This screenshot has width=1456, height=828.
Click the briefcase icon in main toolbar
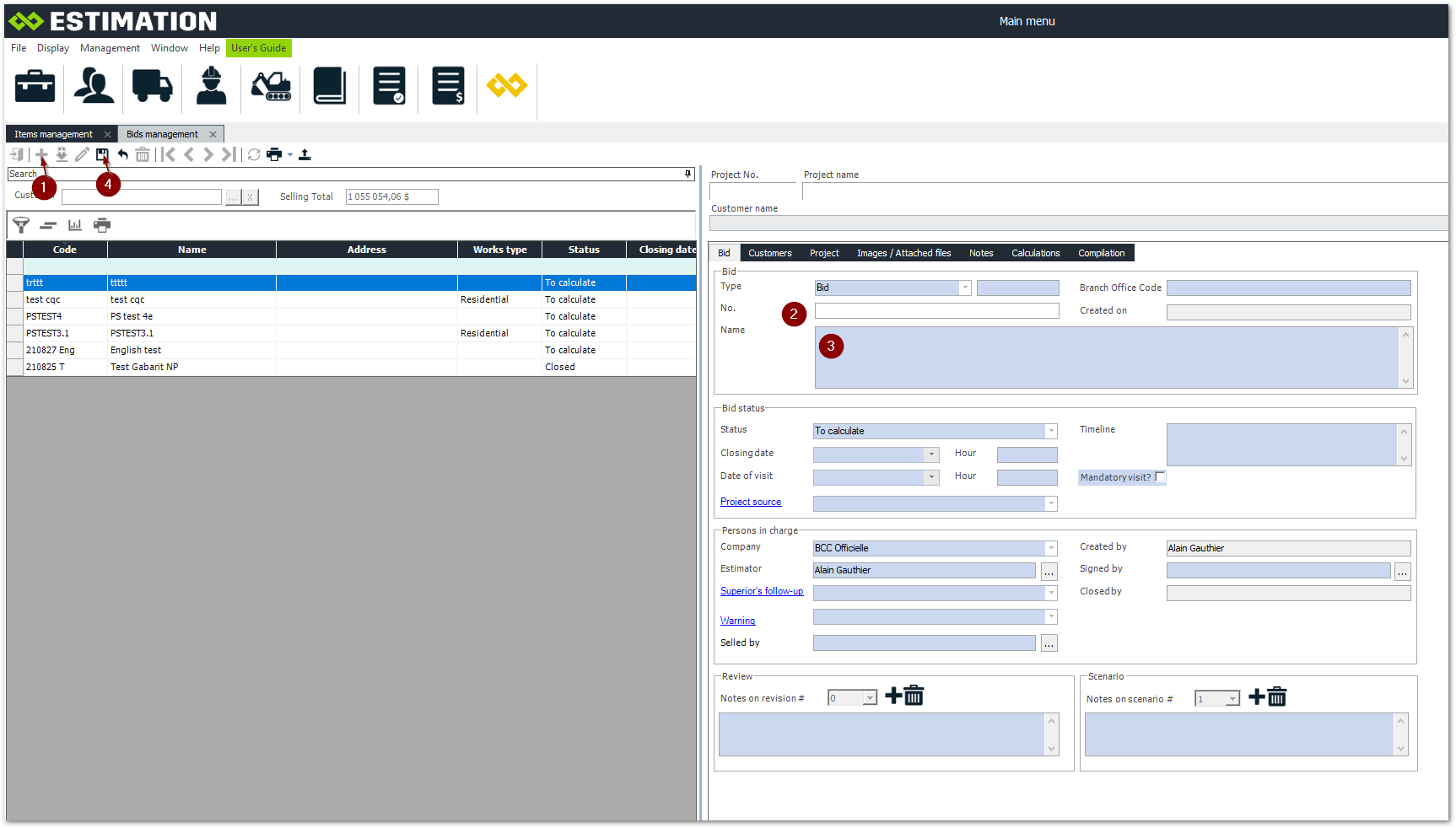pos(35,86)
